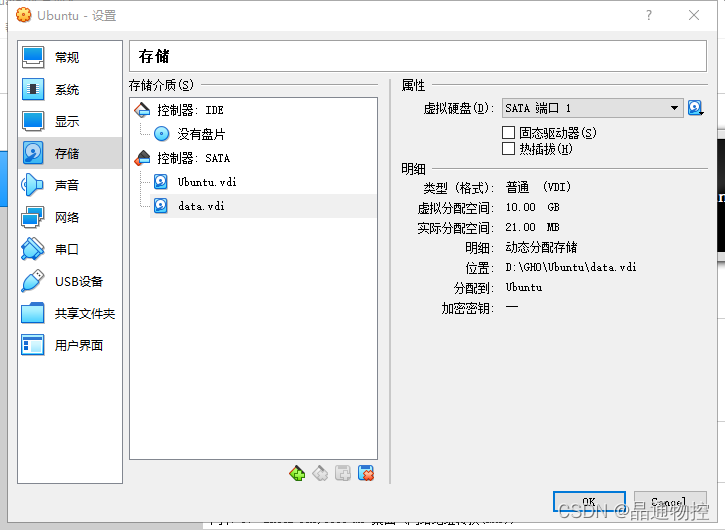Screen dimensions: 725x530
Task: Click the 存储介质(S) label
Action: pos(161,85)
